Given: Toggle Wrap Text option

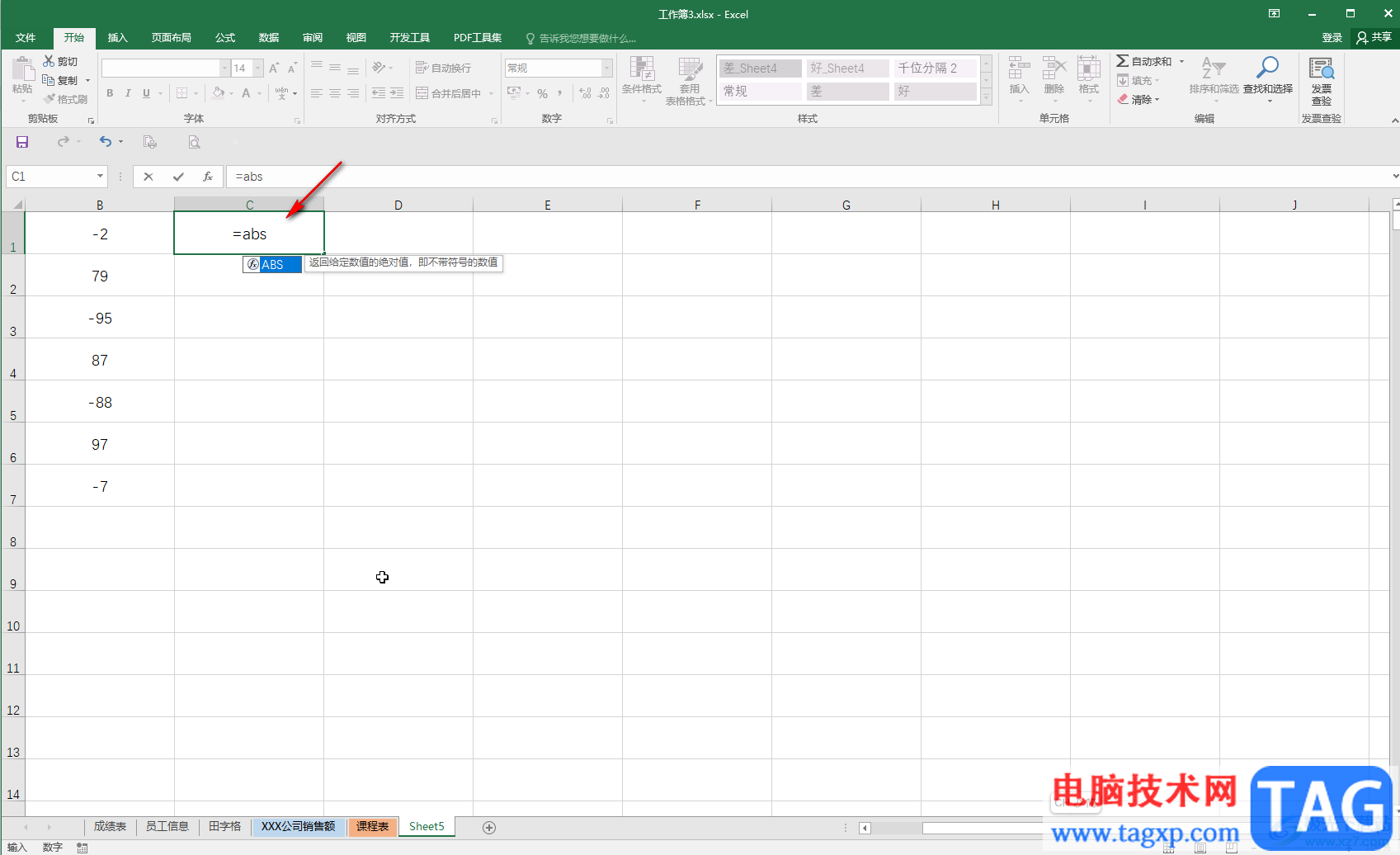Looking at the screenshot, I should [443, 68].
